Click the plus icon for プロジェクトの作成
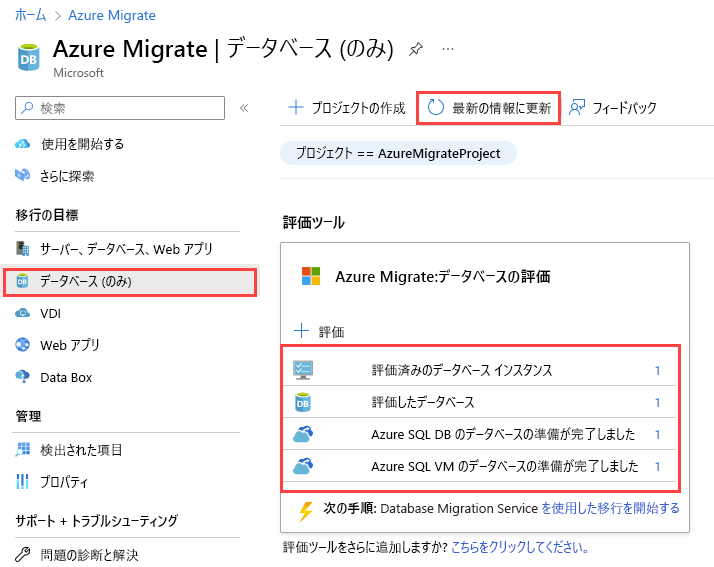714x567 pixels. (x=296, y=107)
